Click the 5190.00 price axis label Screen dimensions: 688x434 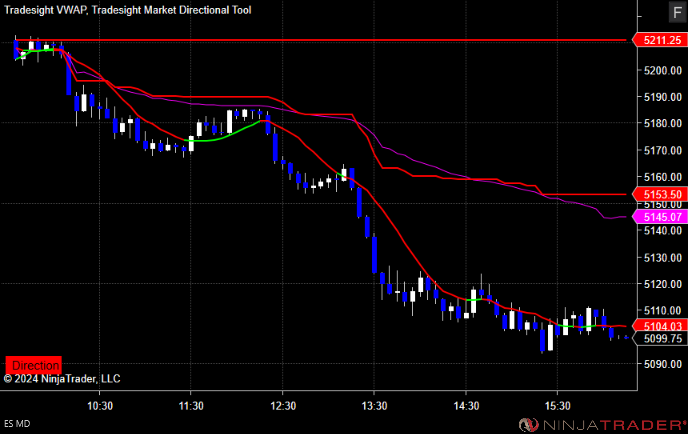coord(663,97)
